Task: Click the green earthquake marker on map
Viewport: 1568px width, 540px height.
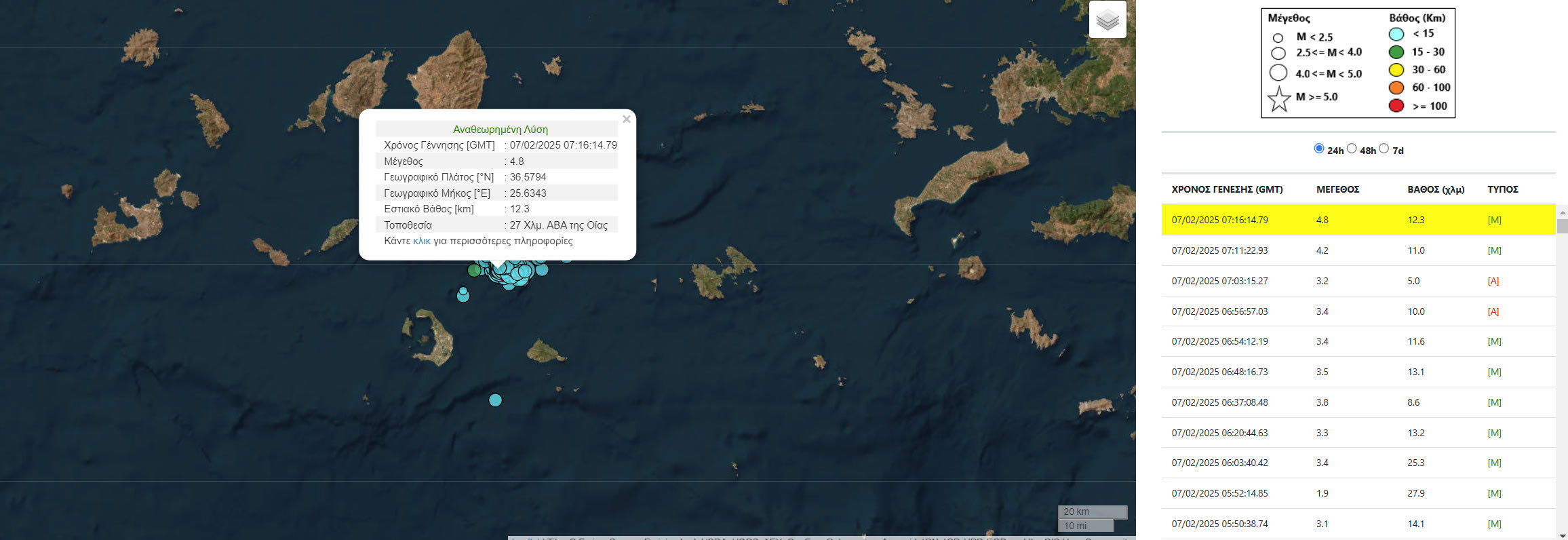Action: (474, 271)
